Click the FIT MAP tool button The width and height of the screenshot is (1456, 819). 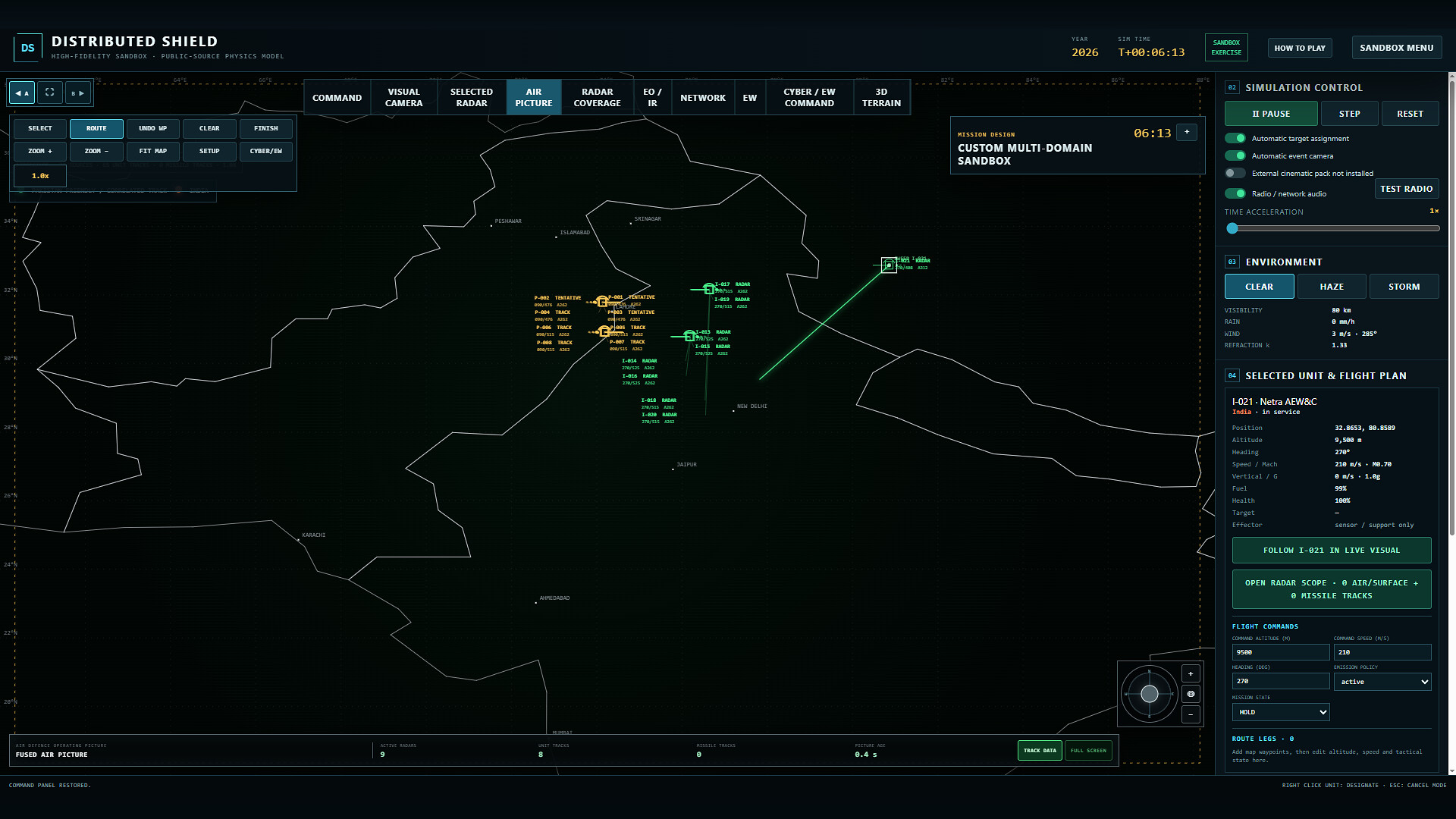[153, 152]
